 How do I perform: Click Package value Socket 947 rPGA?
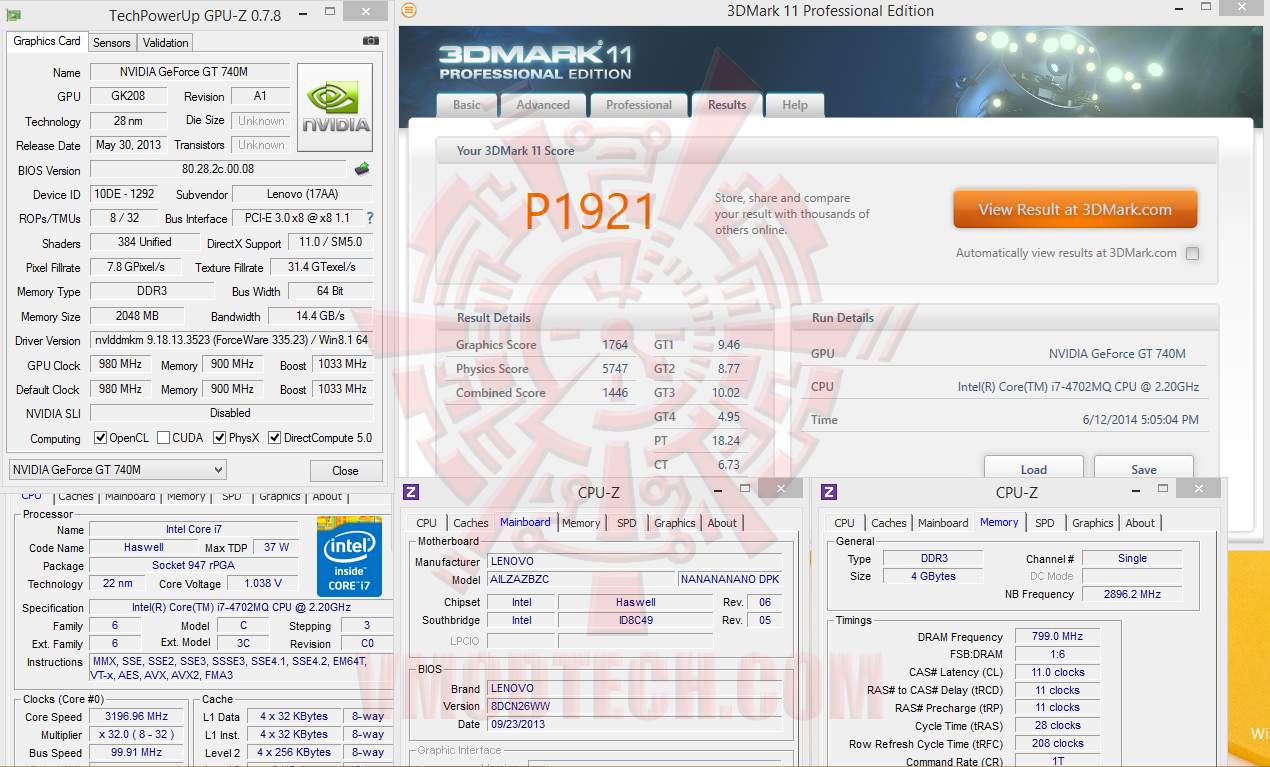[x=193, y=565]
